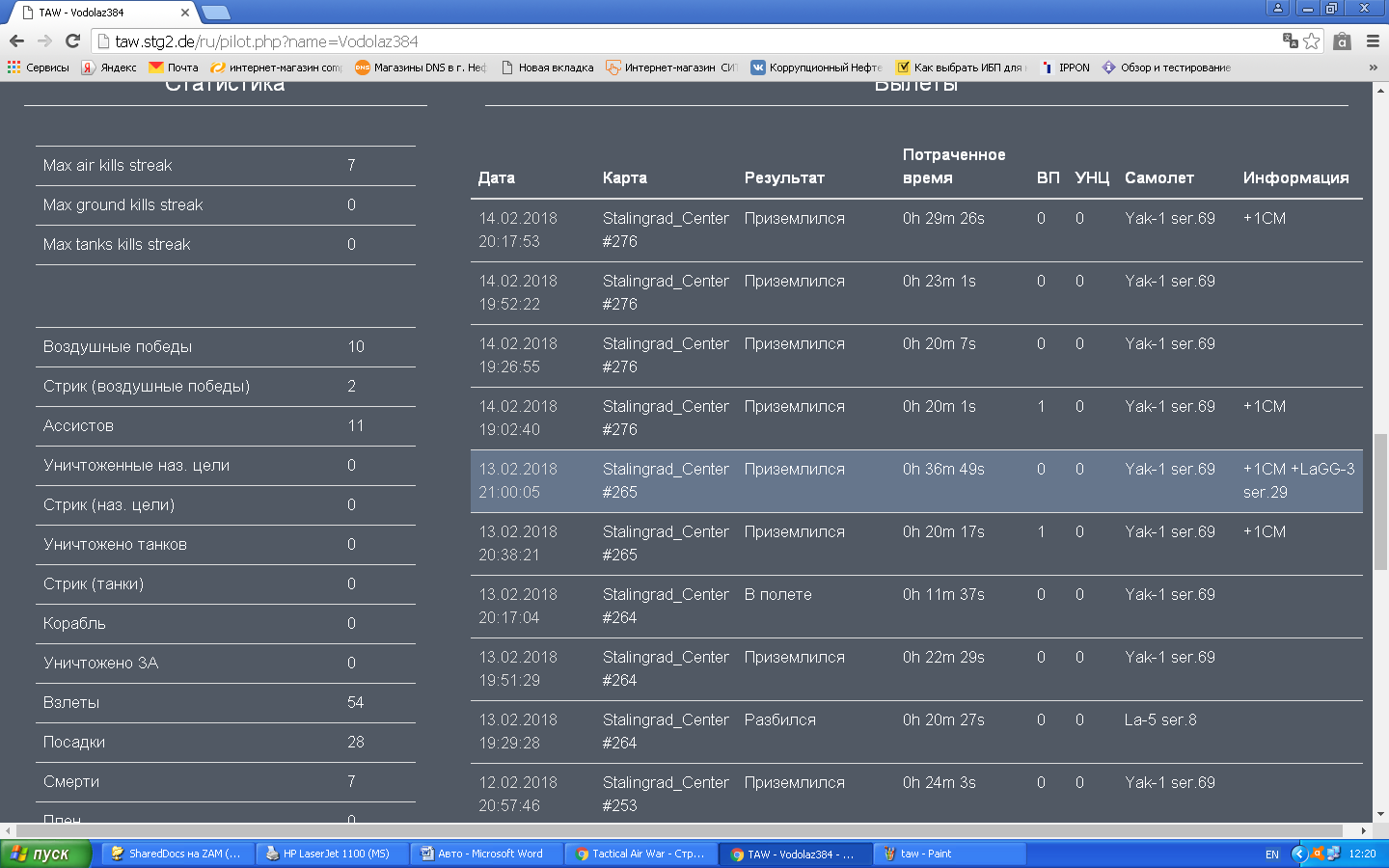Click the TAW - Vodolaz384 taskbar button
Screen dimensions: 1389x868
tap(796, 854)
